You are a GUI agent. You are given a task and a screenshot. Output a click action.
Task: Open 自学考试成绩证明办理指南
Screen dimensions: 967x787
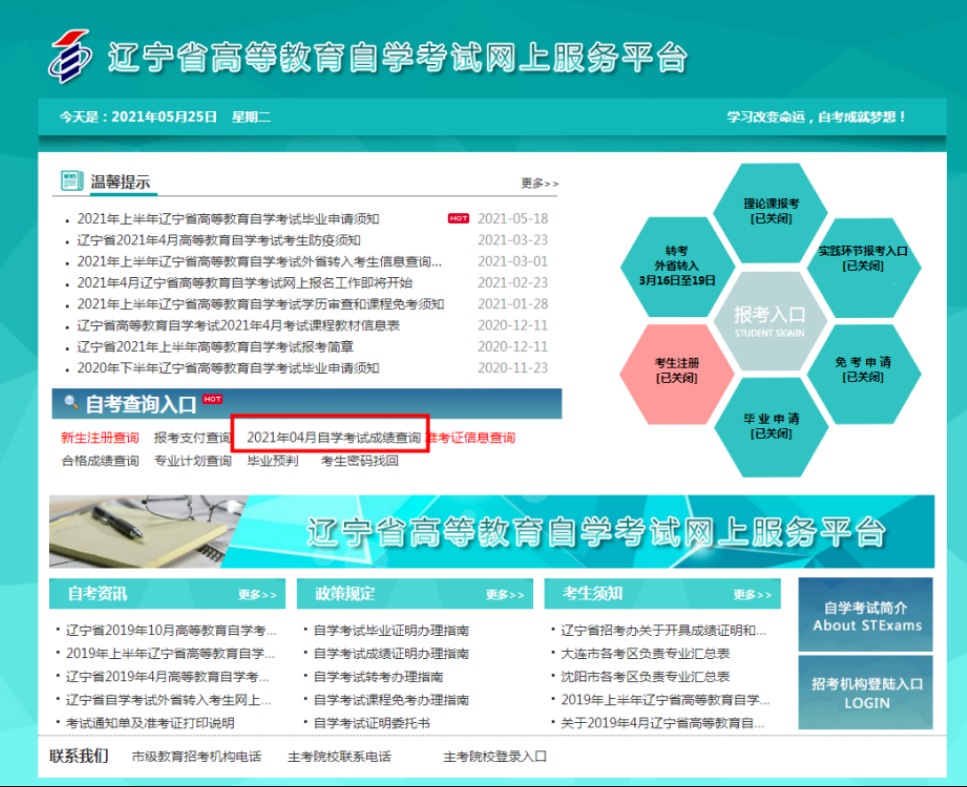click(x=391, y=653)
